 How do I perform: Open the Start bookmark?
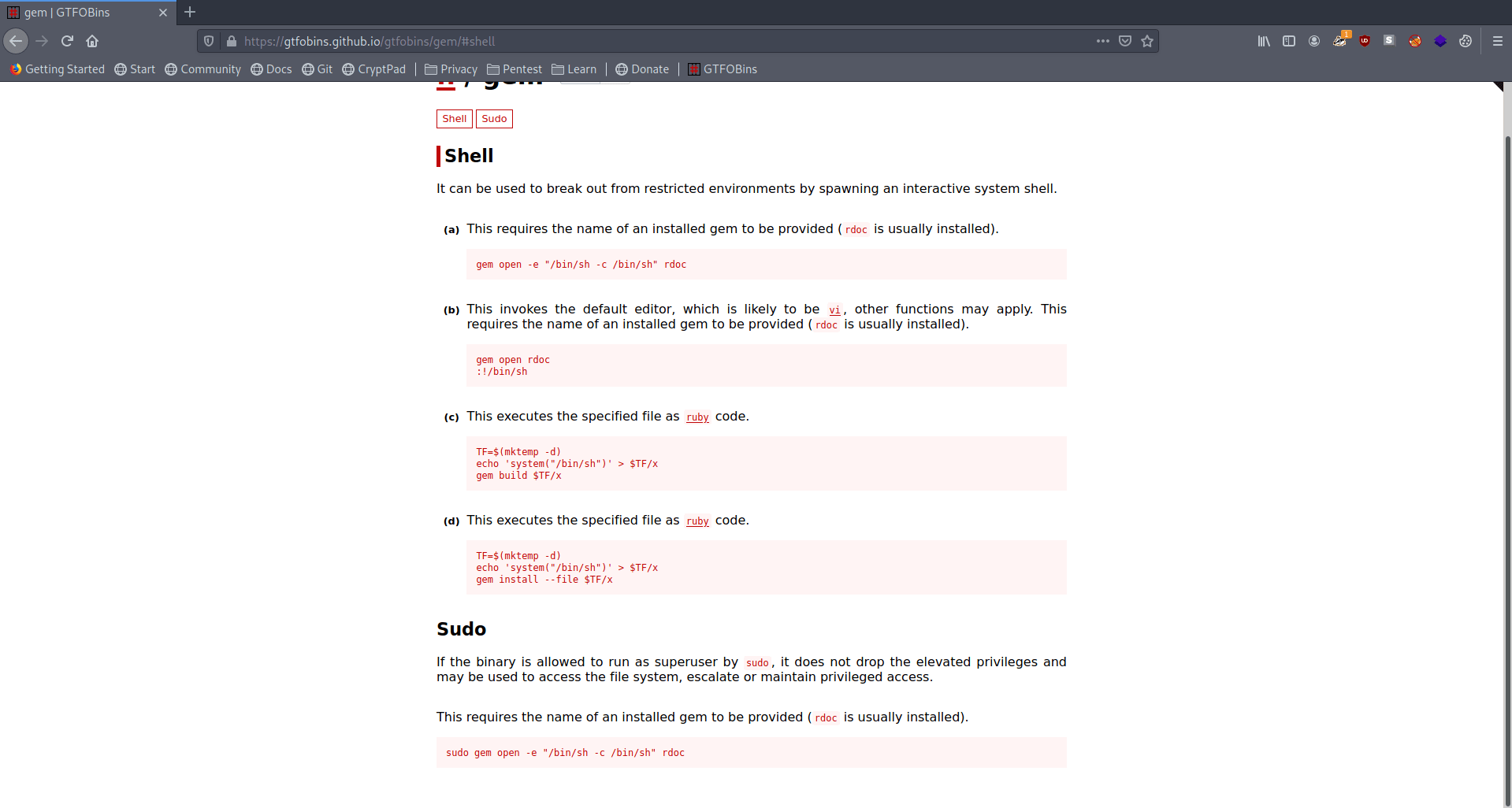[x=135, y=69]
